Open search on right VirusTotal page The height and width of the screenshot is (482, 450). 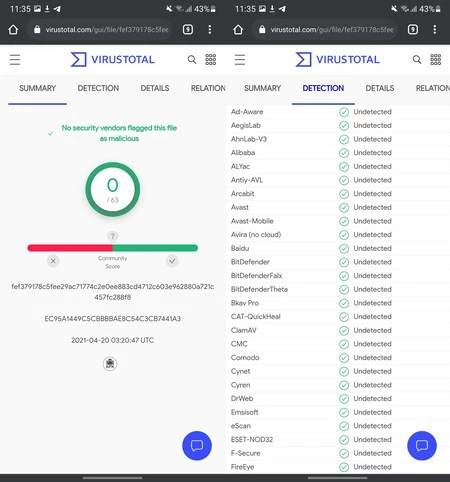[x=417, y=60]
